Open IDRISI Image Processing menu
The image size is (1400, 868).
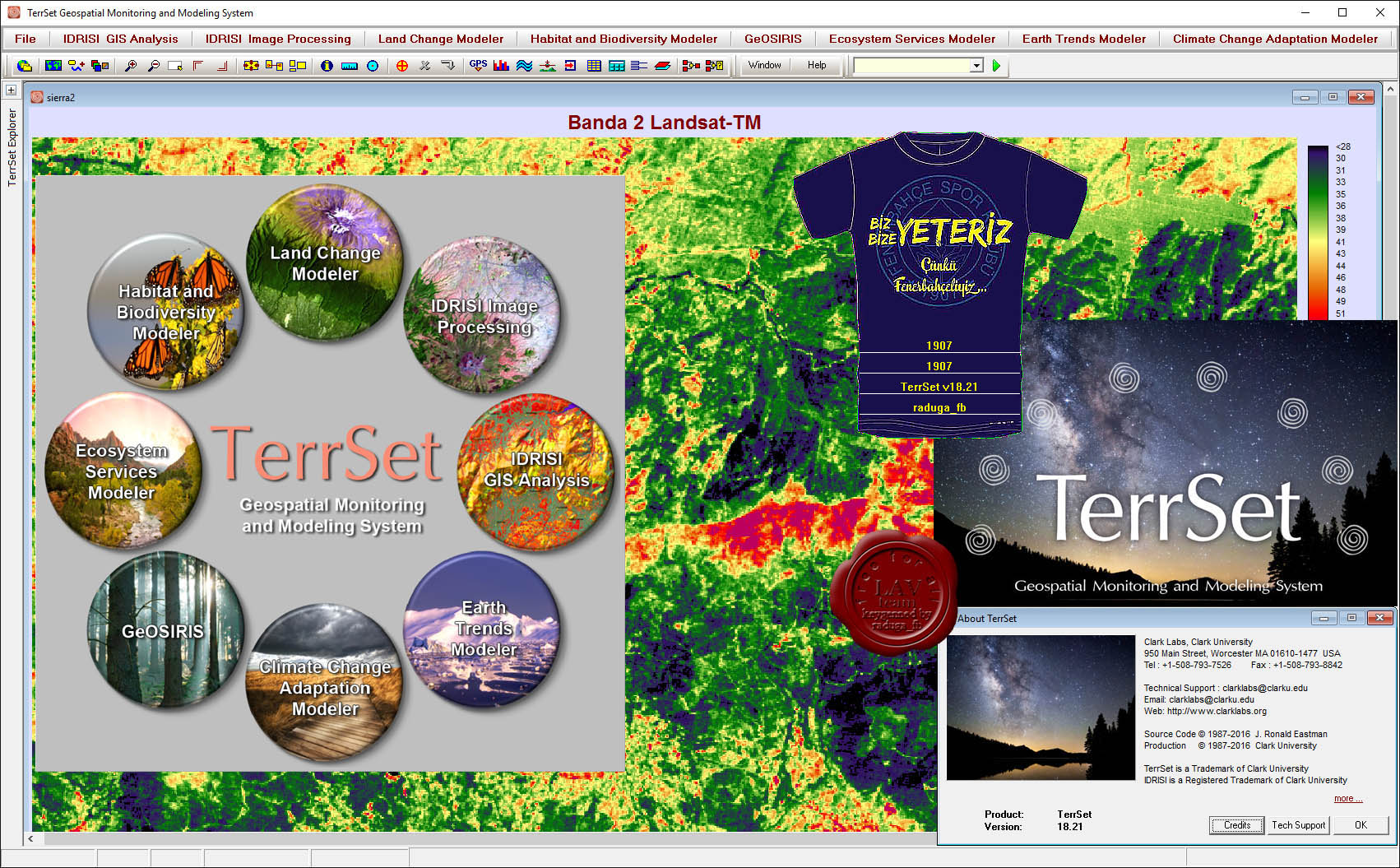point(278,39)
